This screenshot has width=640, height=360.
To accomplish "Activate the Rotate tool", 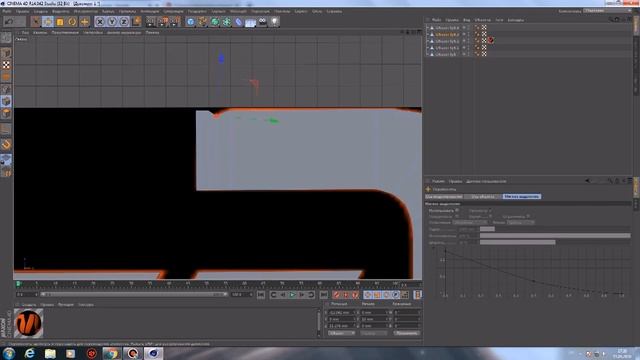I will tap(72, 21).
